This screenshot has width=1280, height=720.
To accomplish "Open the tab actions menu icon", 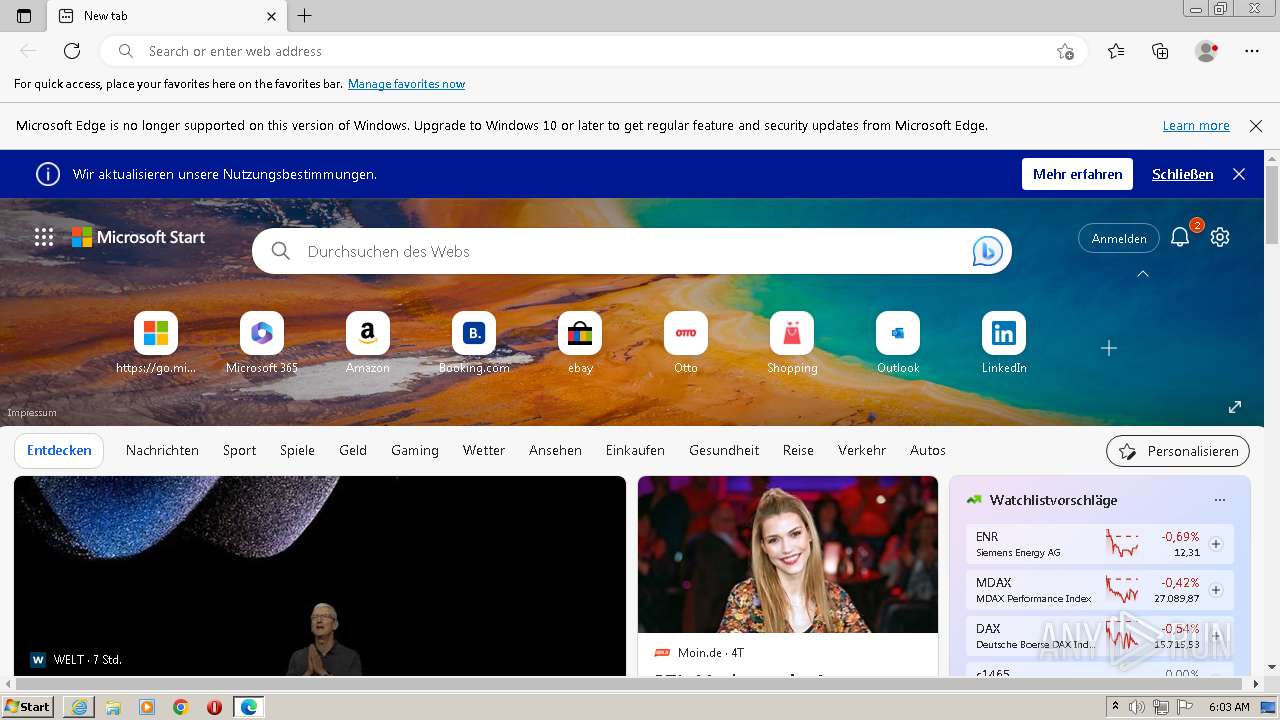I will pyautogui.click(x=24, y=16).
